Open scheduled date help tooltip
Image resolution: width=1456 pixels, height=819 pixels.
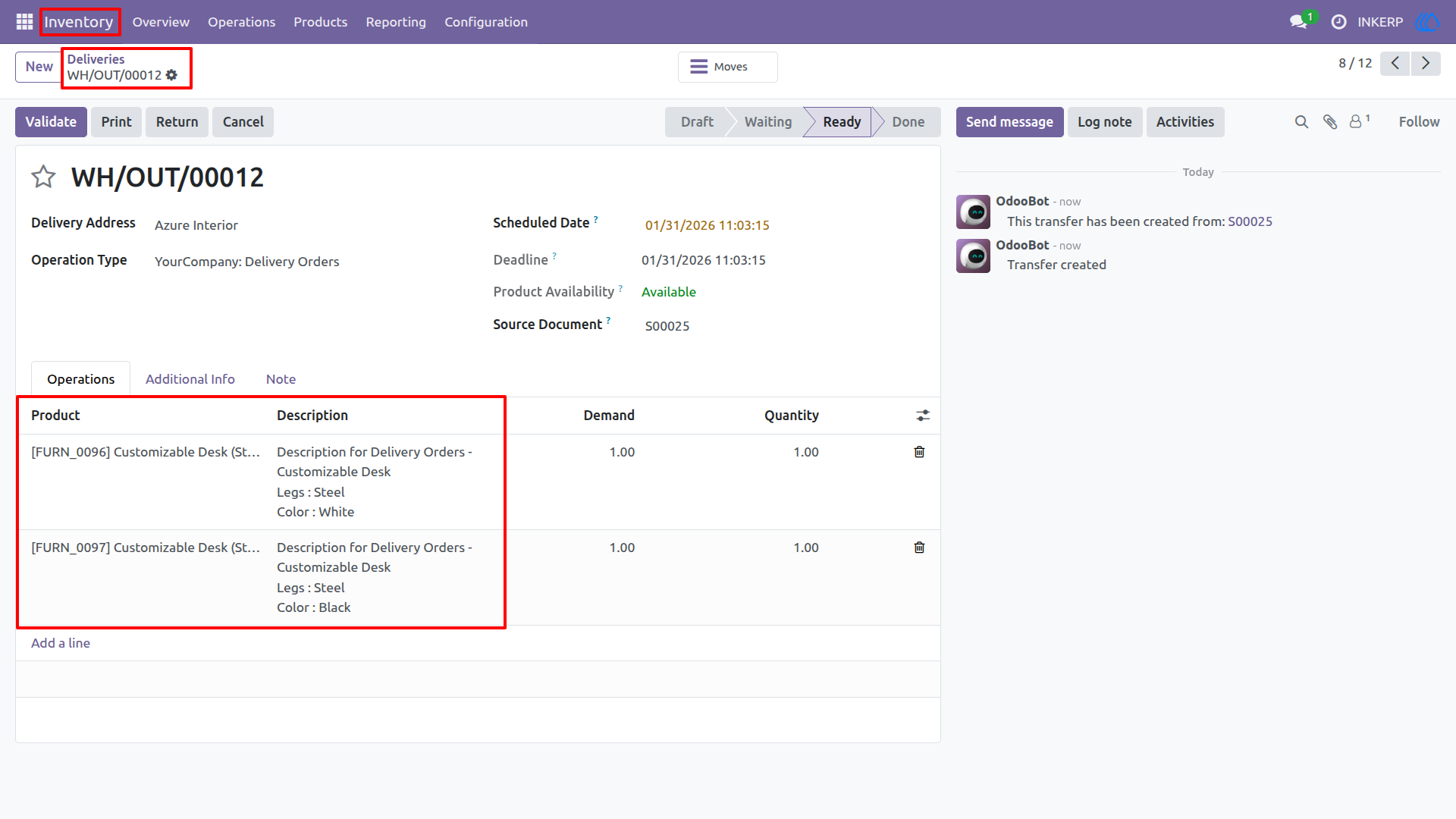tap(596, 219)
